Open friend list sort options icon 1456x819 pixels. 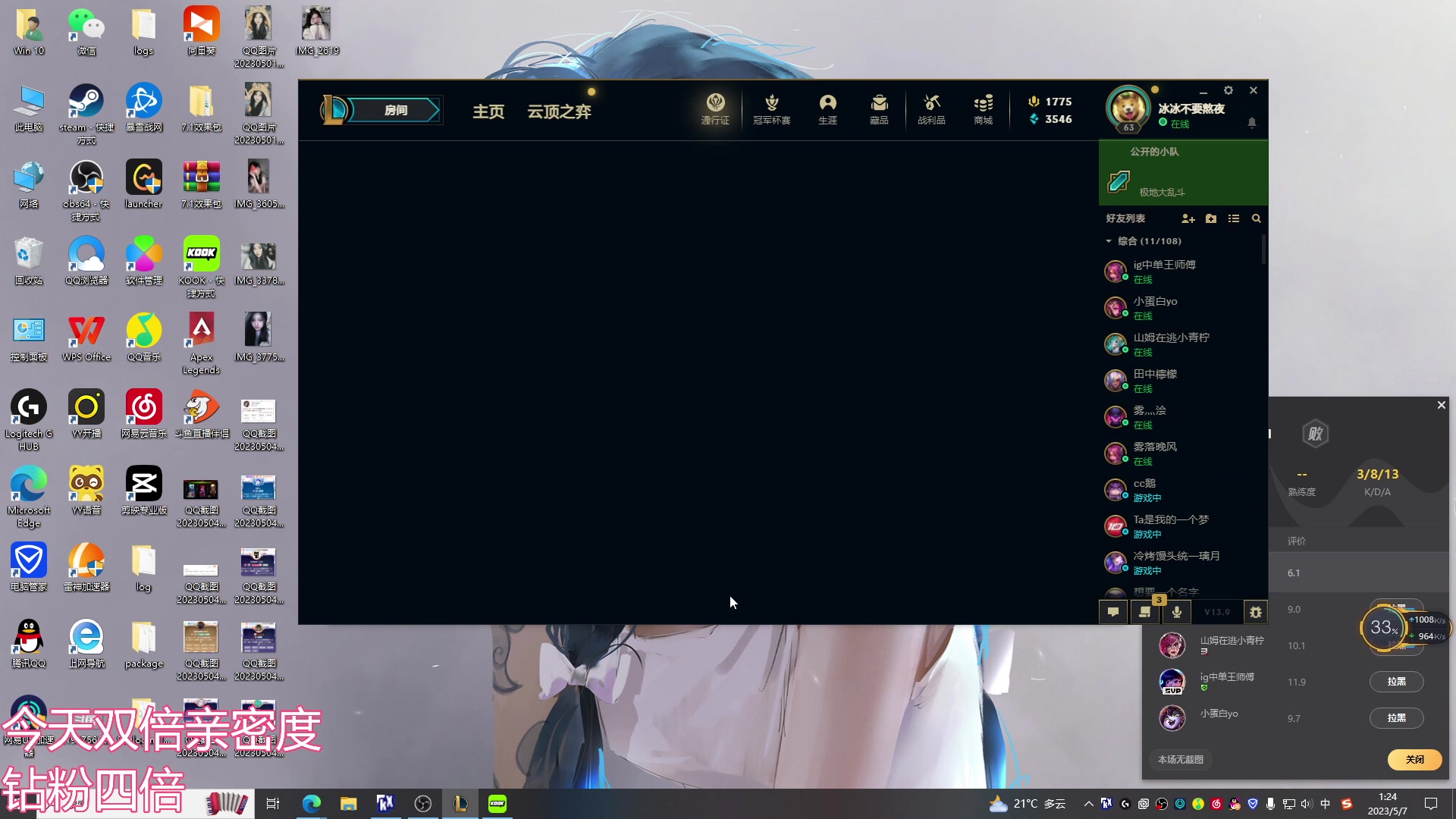coord(1234,218)
